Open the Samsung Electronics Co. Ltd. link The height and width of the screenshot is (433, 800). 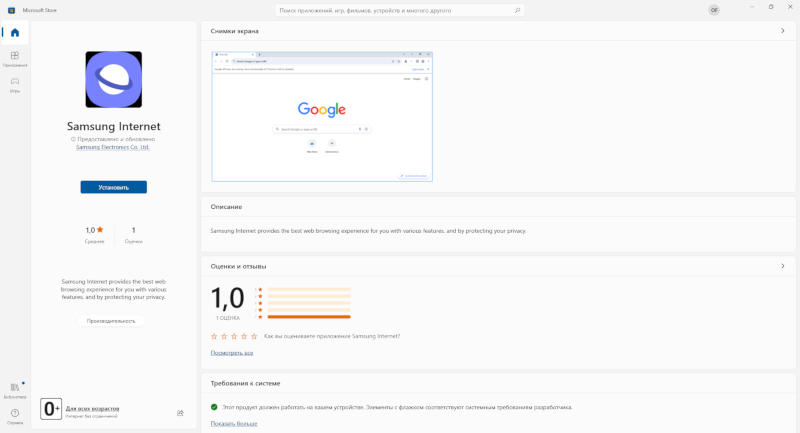click(113, 147)
